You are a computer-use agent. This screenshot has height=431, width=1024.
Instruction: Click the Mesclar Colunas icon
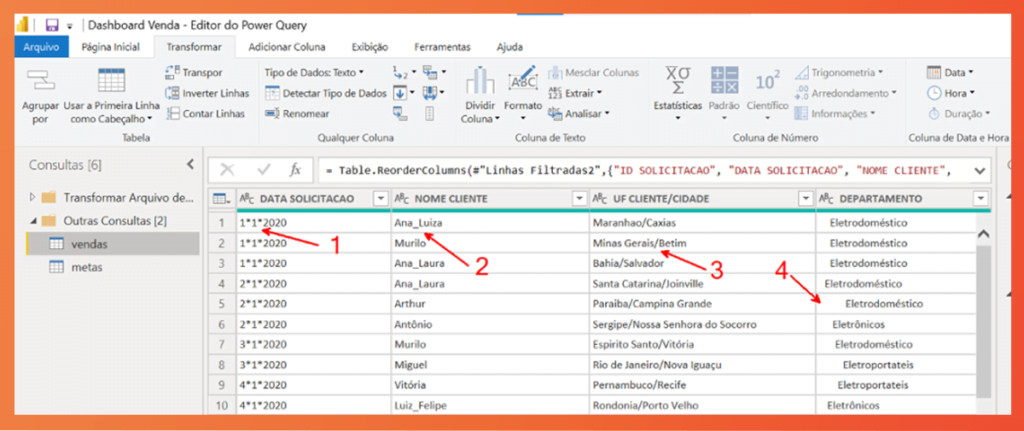click(x=555, y=72)
